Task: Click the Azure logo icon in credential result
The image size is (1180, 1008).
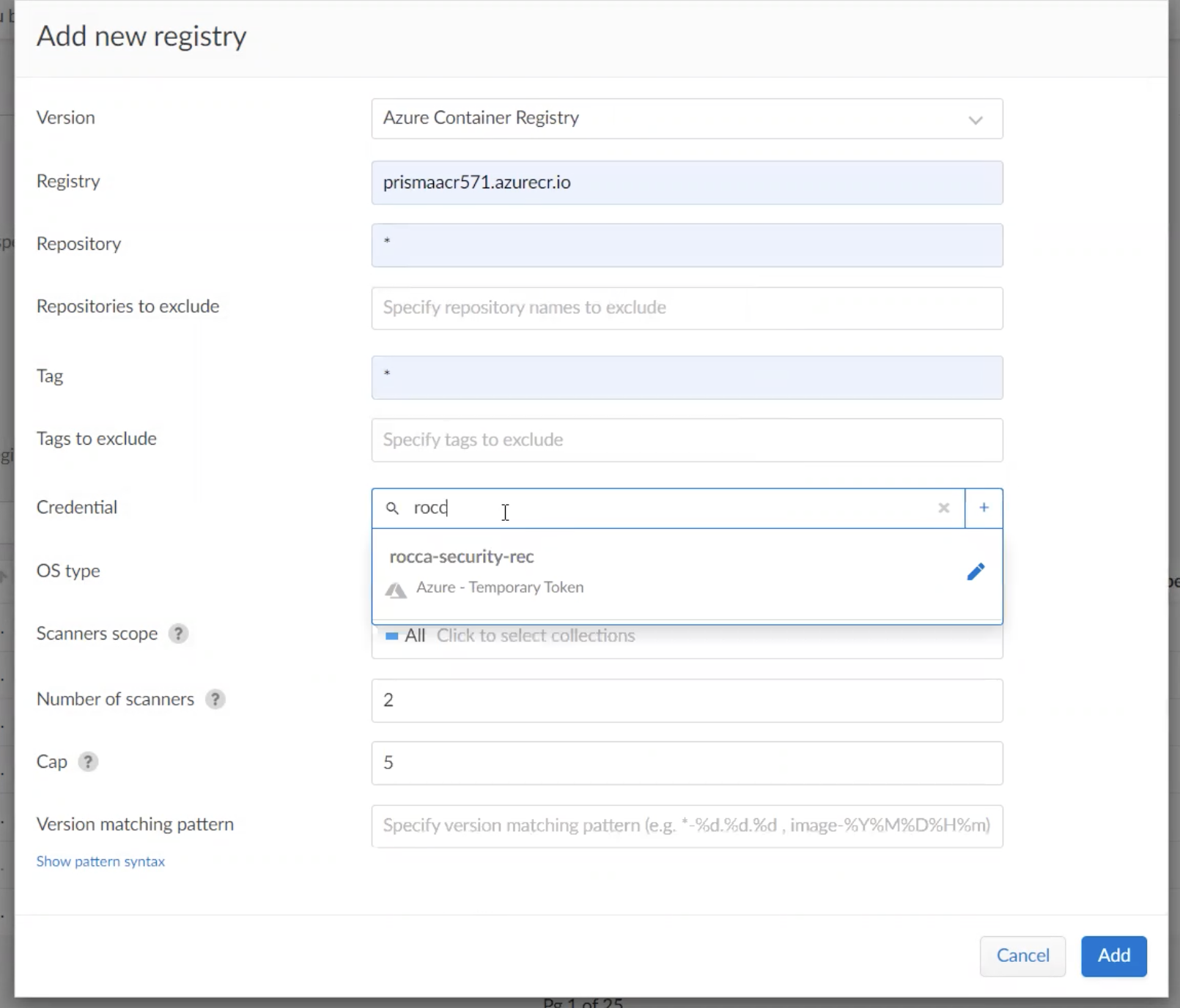Action: coord(397,590)
